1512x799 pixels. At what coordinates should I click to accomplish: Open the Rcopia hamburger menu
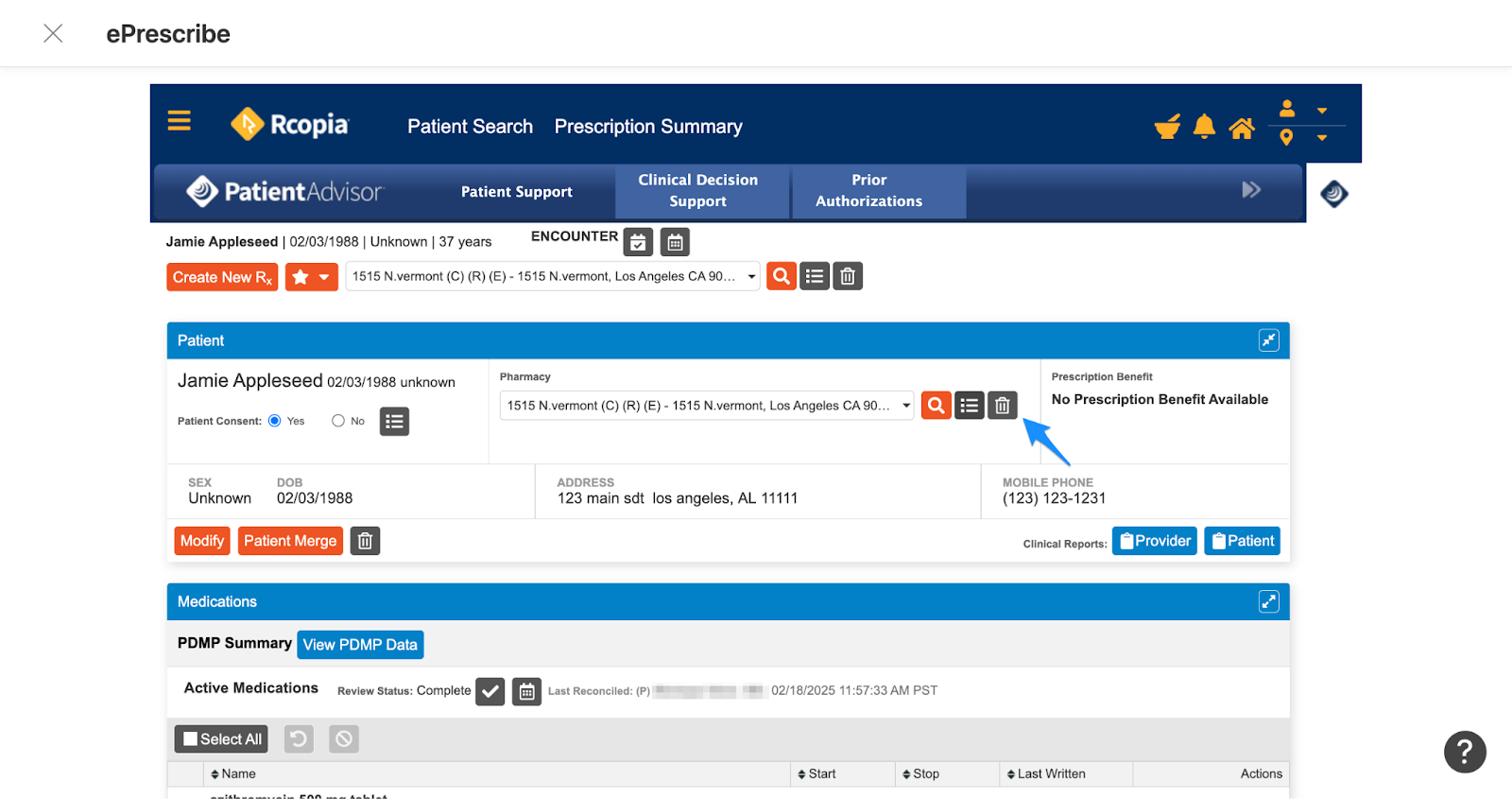[x=179, y=121]
